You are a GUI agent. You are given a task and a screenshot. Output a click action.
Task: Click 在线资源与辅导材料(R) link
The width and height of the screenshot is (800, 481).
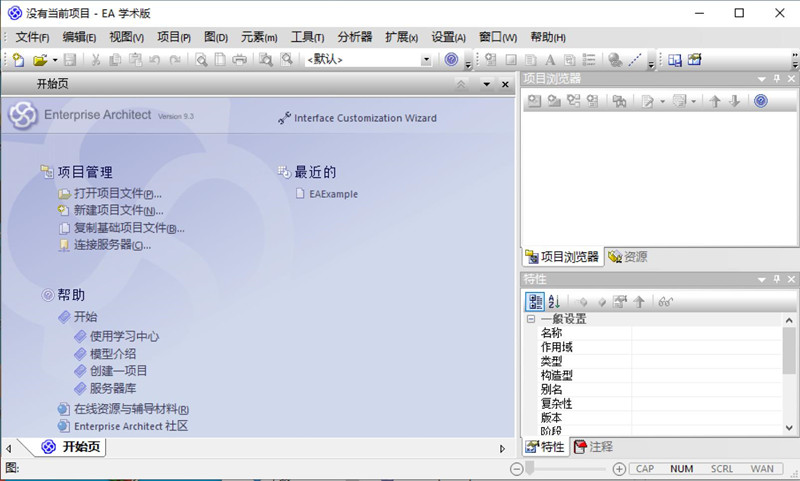(131, 409)
